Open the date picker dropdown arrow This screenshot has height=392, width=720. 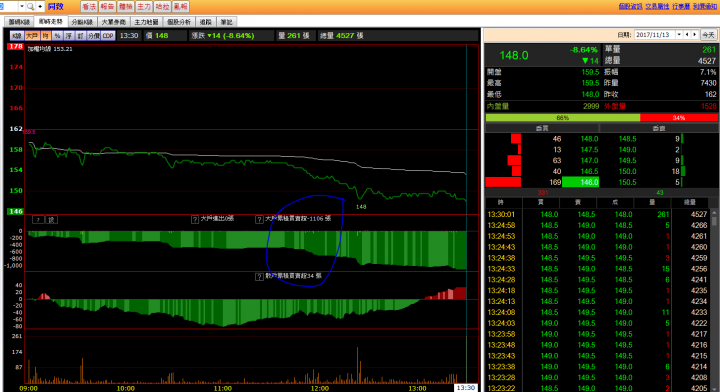679,34
